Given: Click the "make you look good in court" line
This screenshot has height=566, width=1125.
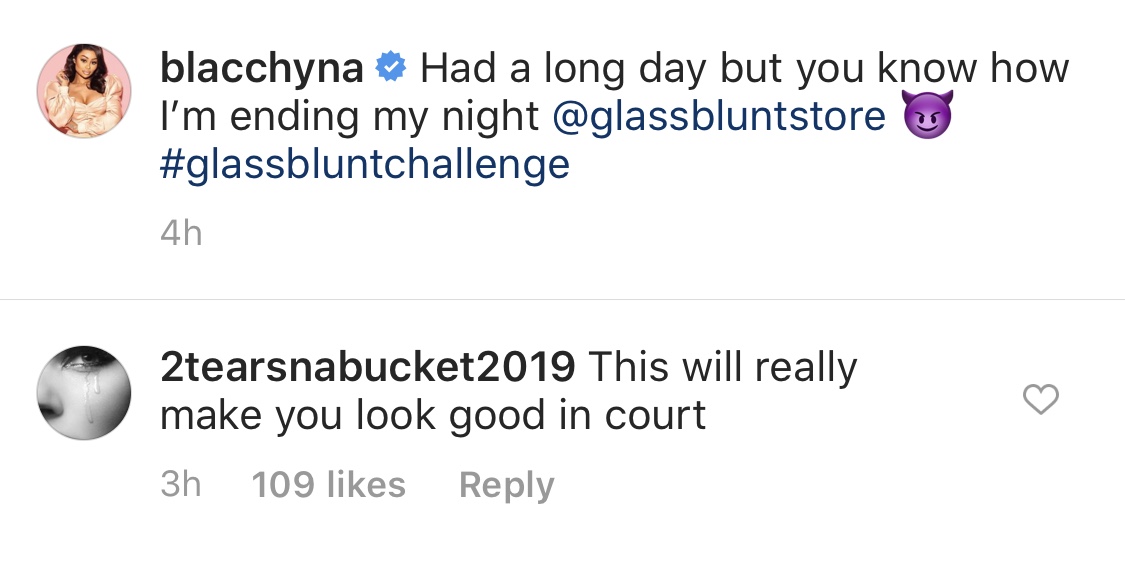Looking at the screenshot, I should point(433,415).
